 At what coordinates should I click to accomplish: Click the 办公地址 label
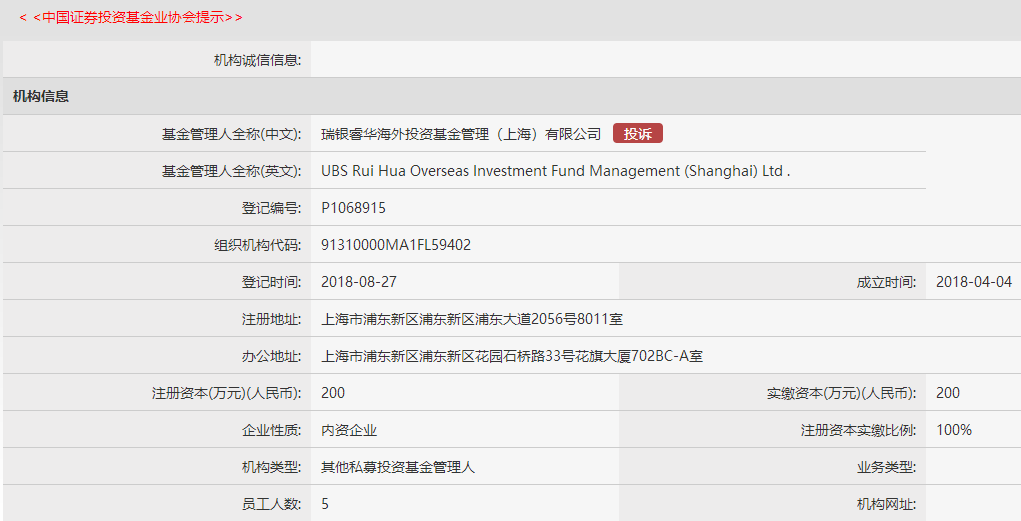(272, 356)
